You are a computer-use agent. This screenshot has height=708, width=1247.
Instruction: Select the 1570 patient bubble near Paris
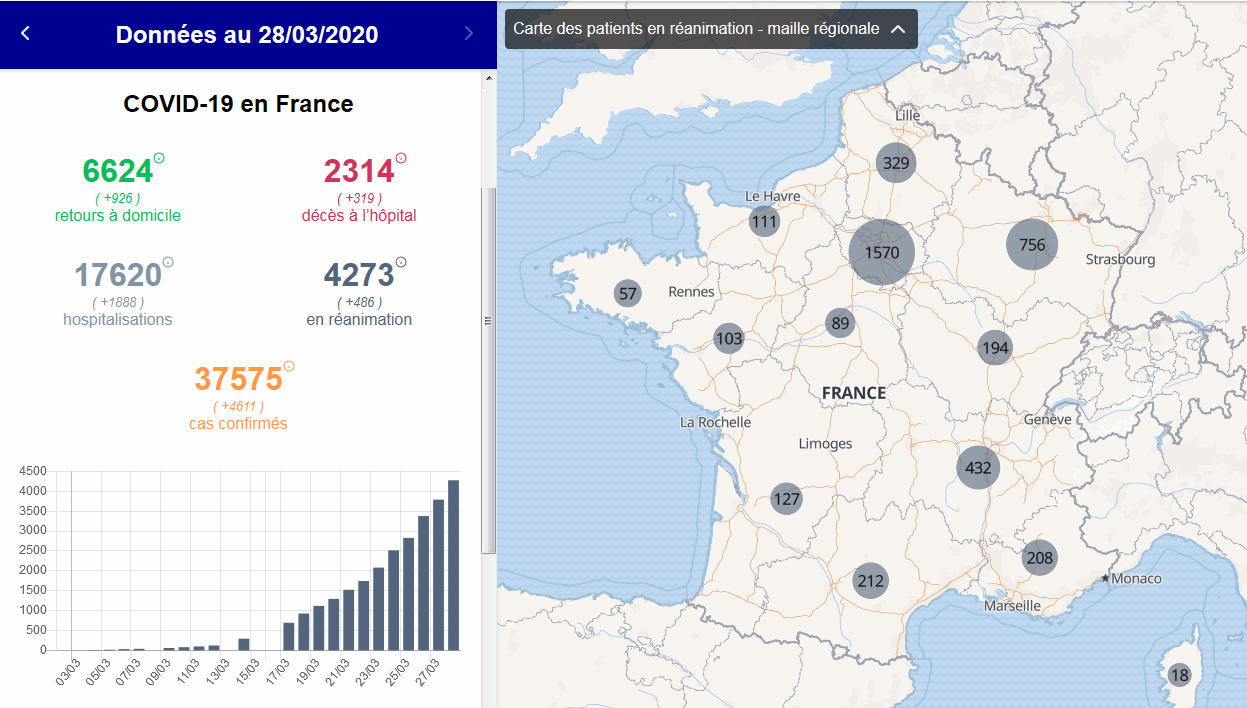881,253
